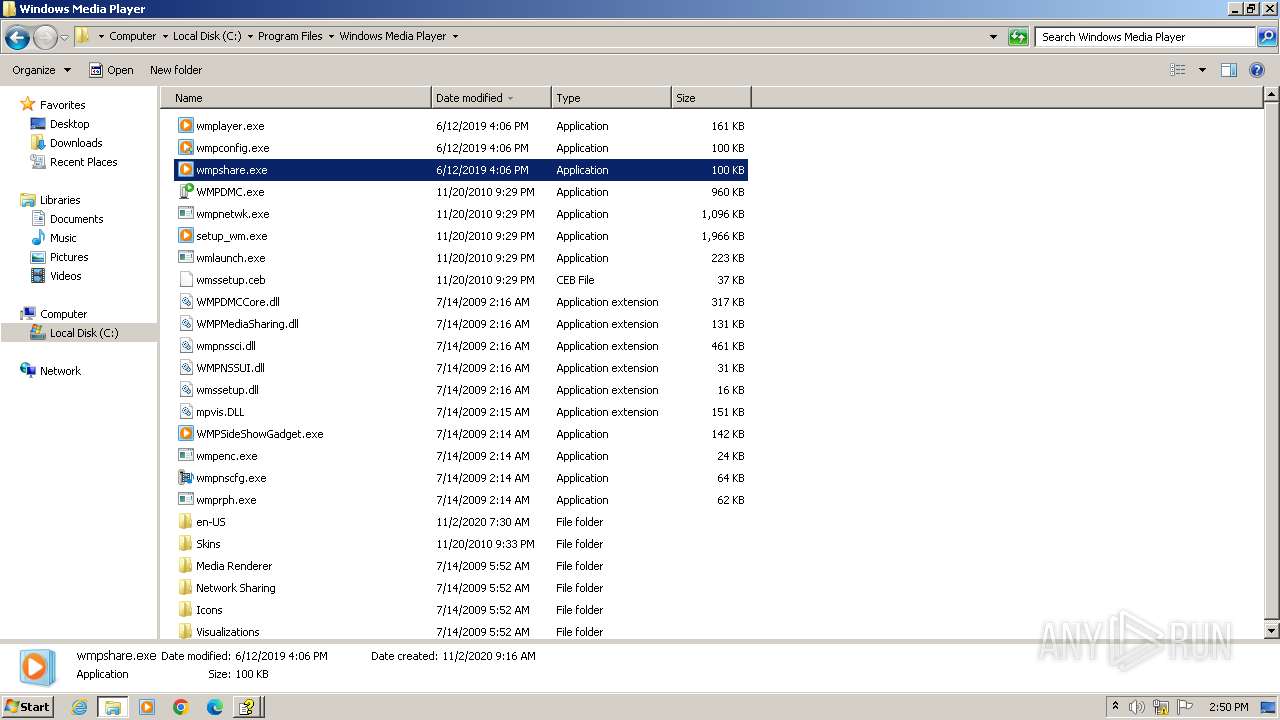
Task: Click the taskbar clock showing 2:50 PM
Action: coord(1228,707)
